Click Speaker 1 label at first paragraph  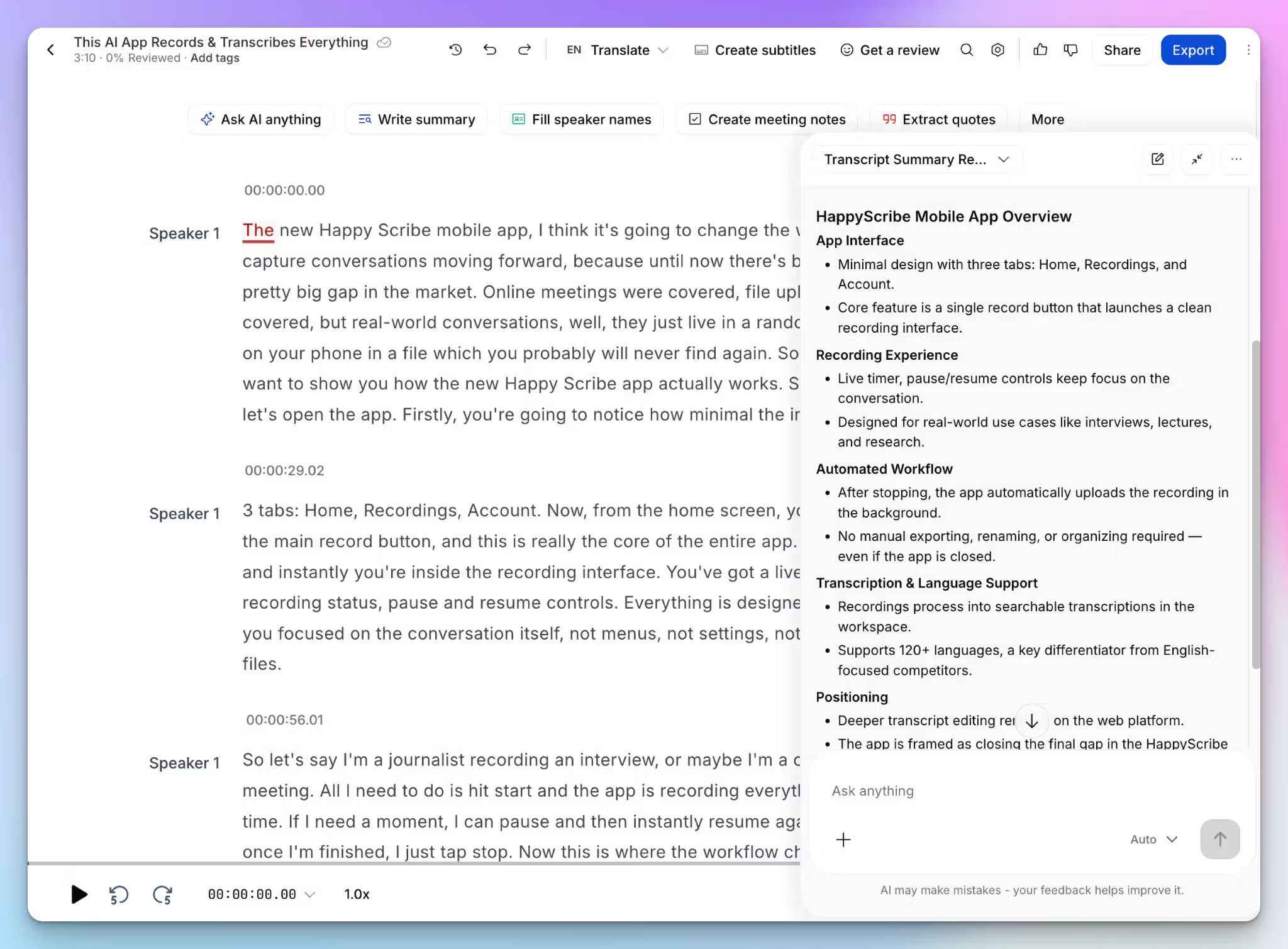click(x=184, y=233)
